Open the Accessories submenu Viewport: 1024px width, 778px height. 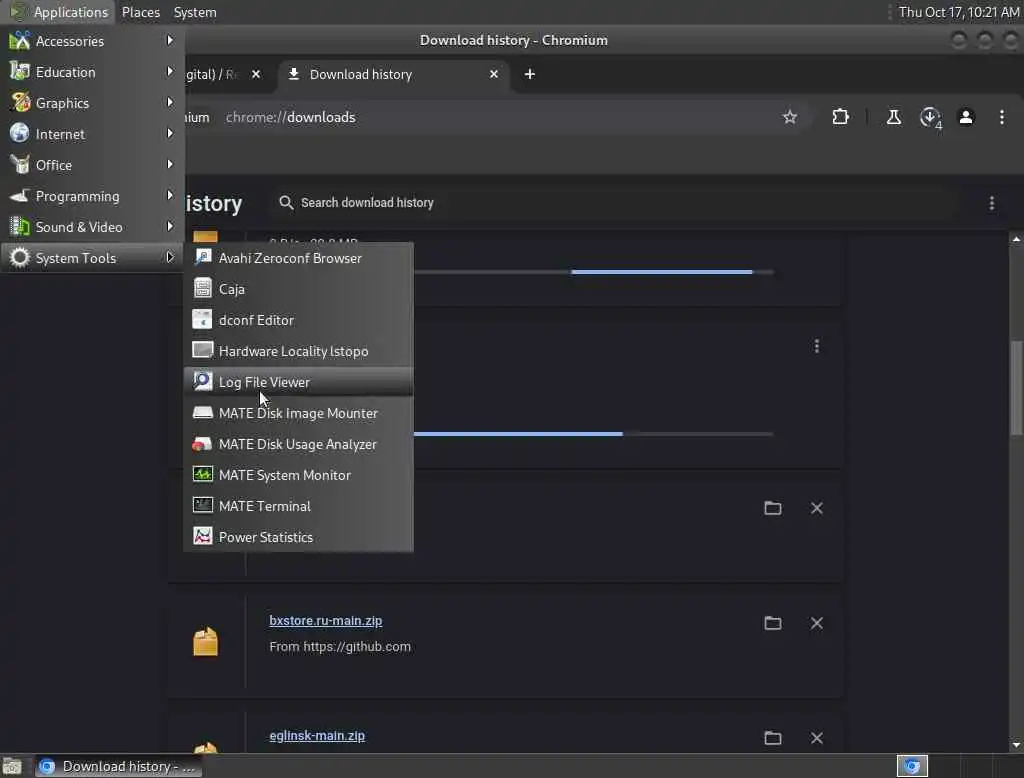click(x=92, y=41)
